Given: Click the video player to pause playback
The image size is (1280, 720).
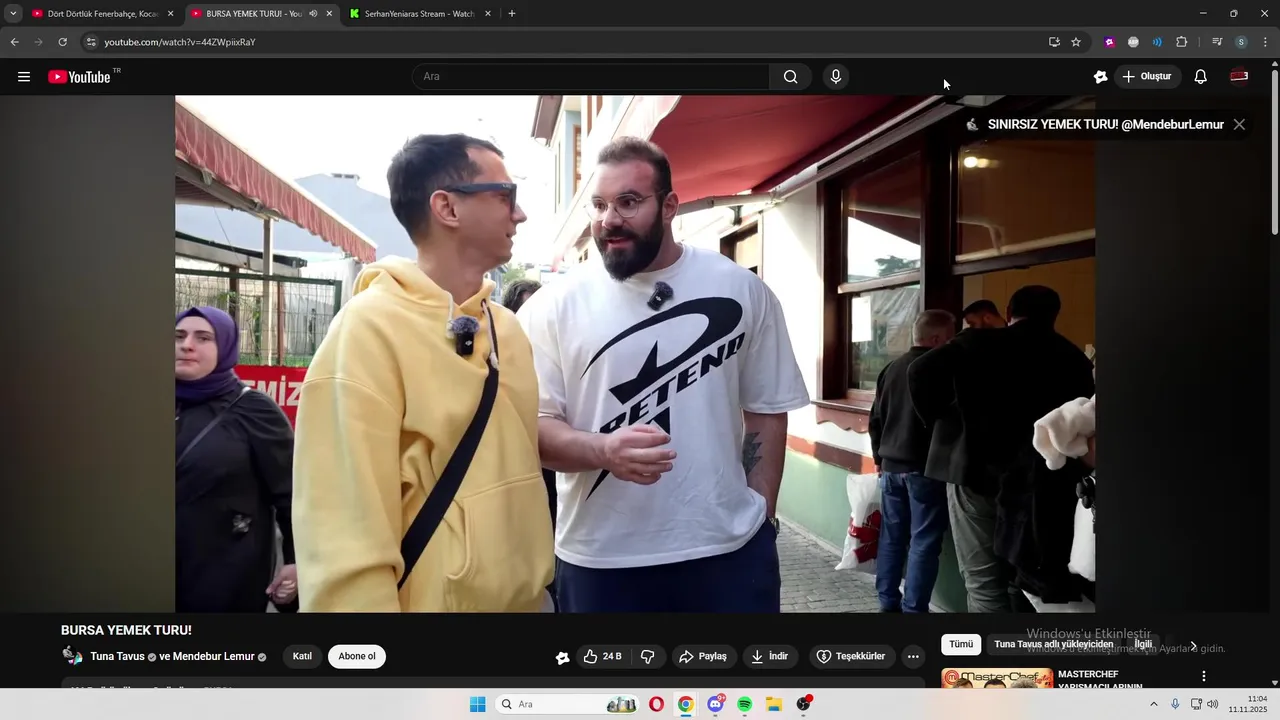Looking at the screenshot, I should click(635, 354).
